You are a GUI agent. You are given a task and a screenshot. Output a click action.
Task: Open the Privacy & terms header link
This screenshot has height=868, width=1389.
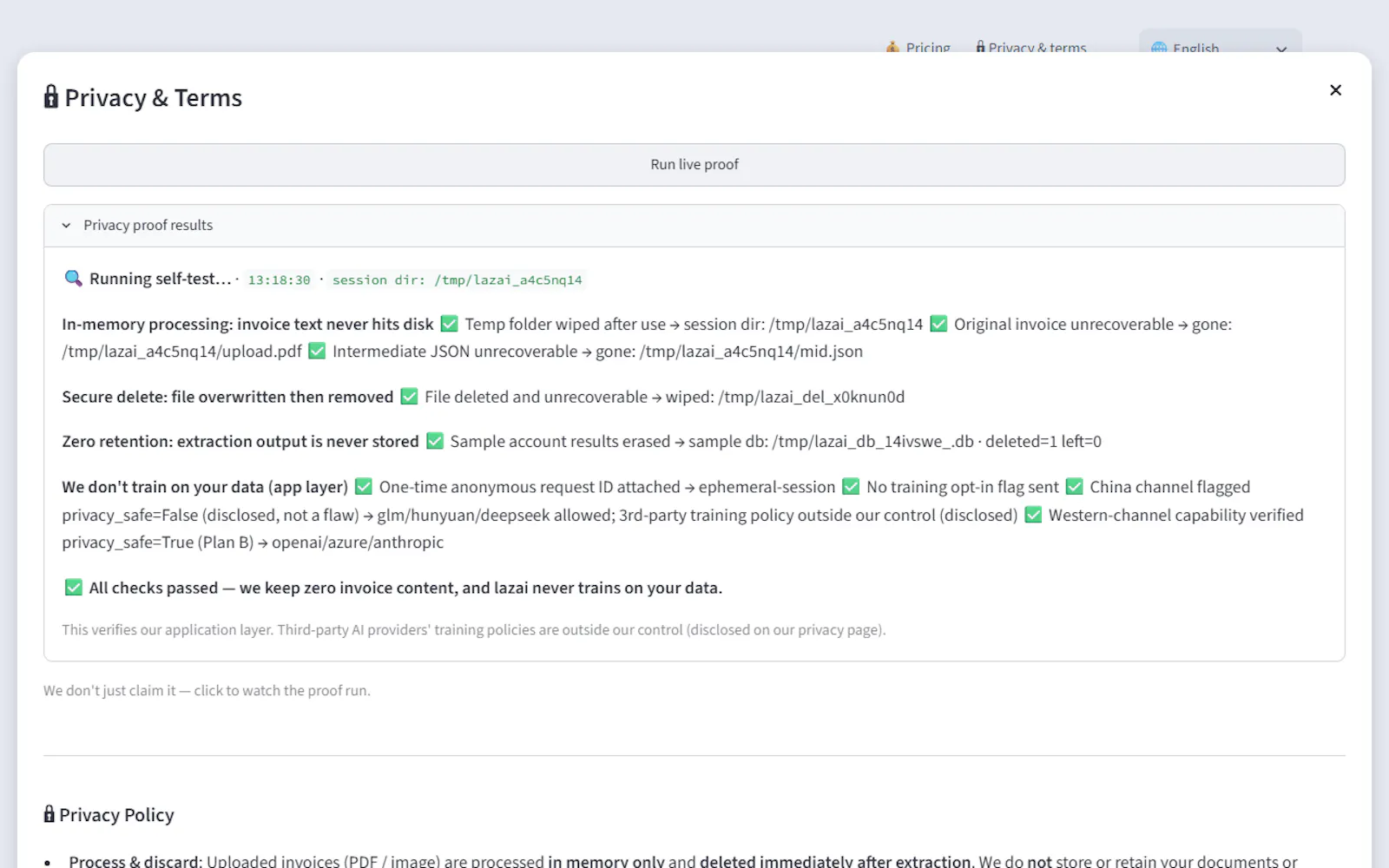tap(1031, 48)
